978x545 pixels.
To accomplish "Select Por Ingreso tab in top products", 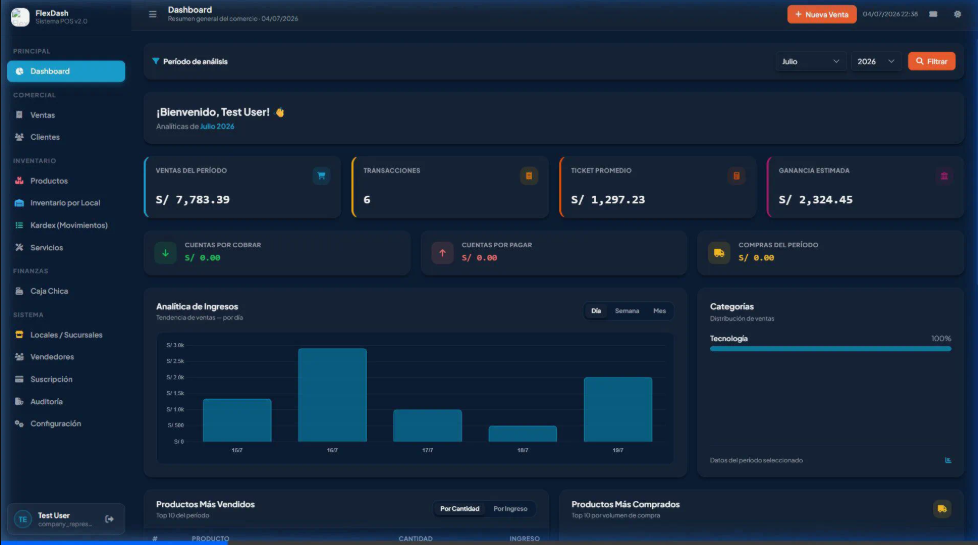I will pyautogui.click(x=510, y=509).
